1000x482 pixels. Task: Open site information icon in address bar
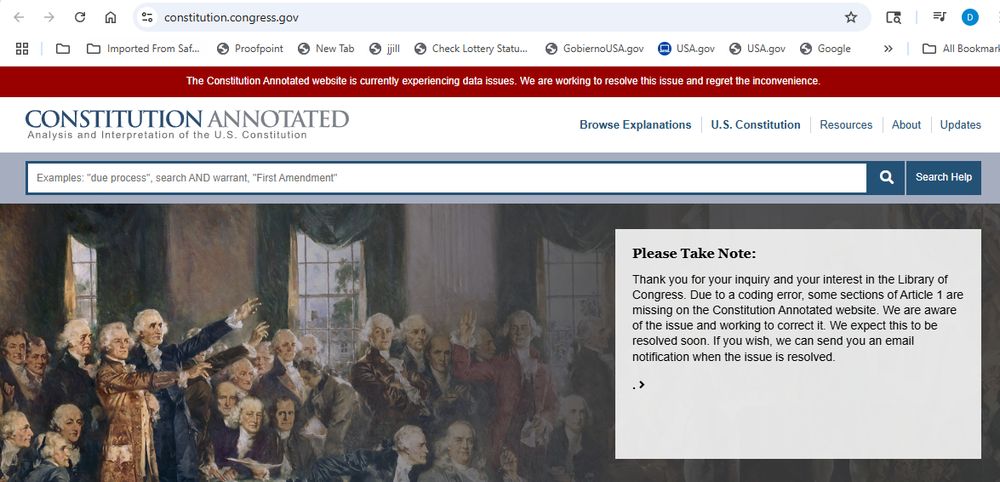click(147, 17)
